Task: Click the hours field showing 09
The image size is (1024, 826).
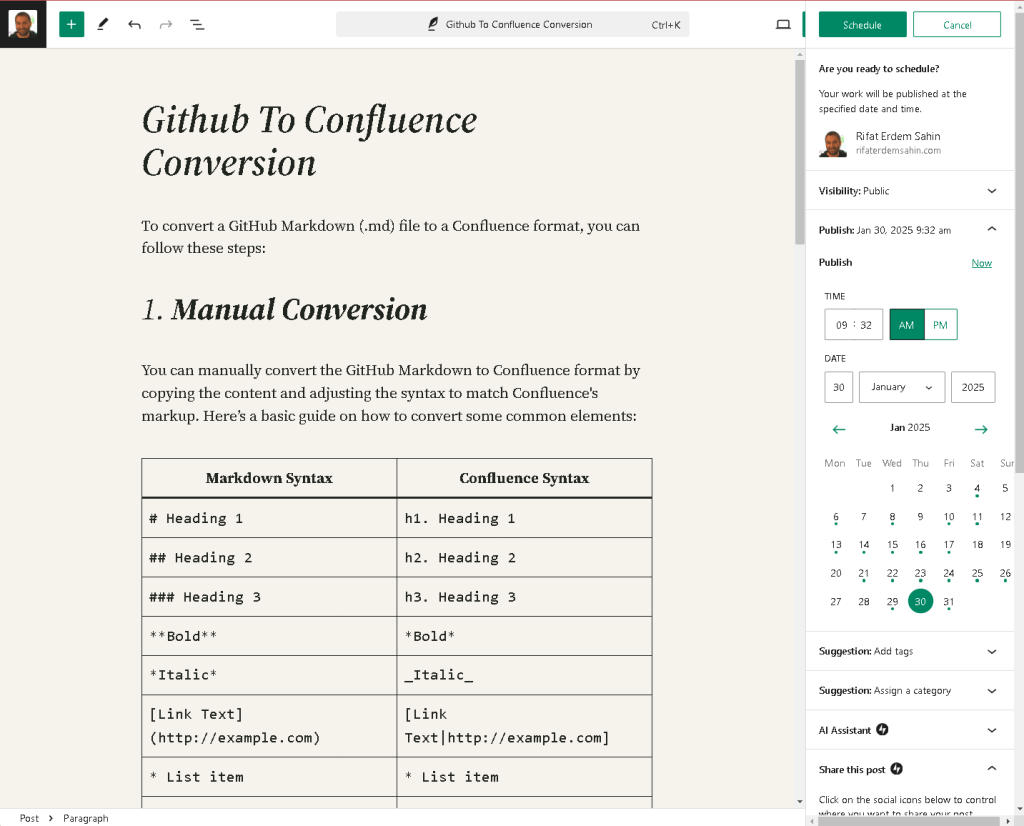Action: pyautogui.click(x=842, y=325)
